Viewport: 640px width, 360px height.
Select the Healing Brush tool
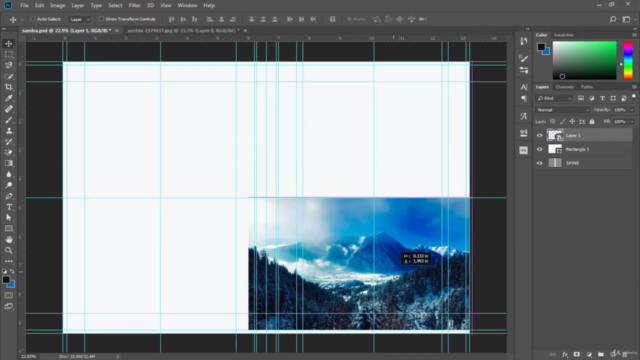(x=9, y=109)
